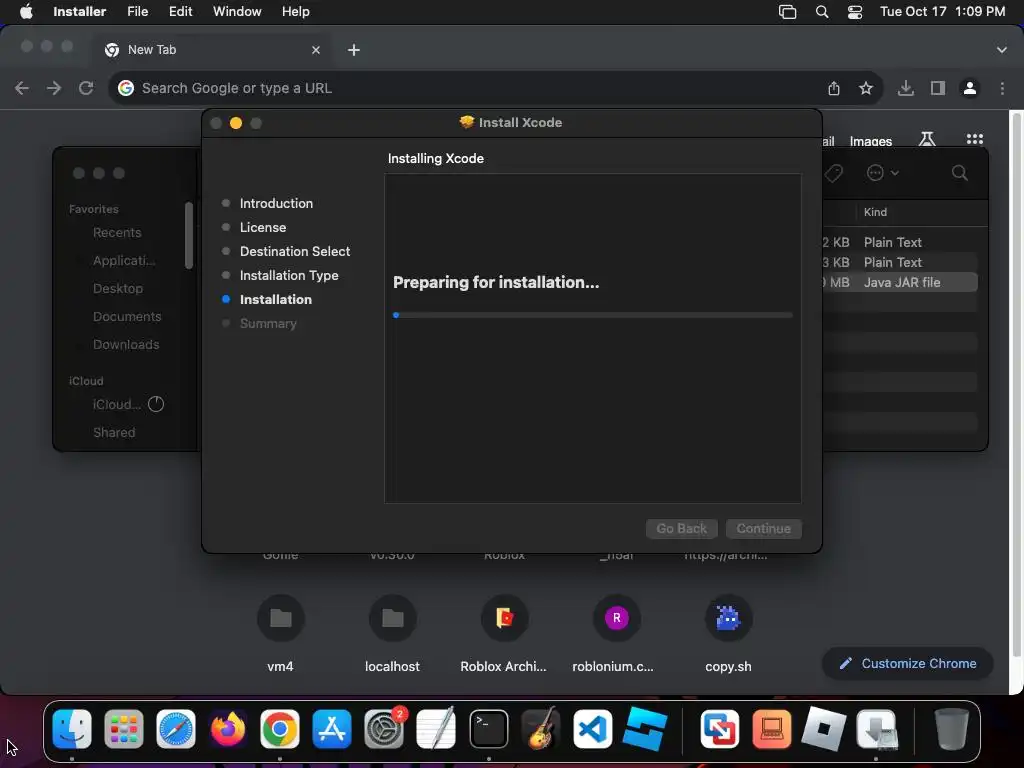Open the Trash in the Dock
Image resolution: width=1024 pixels, height=768 pixels.
click(952, 728)
